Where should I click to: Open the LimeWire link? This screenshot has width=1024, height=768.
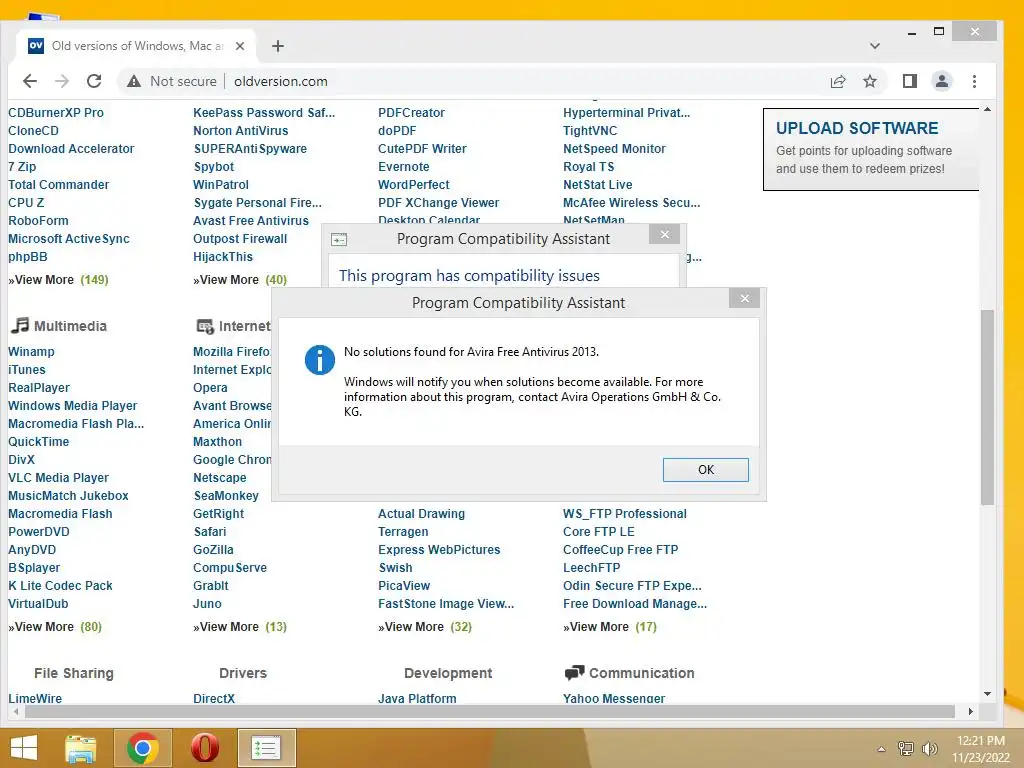click(x=35, y=698)
